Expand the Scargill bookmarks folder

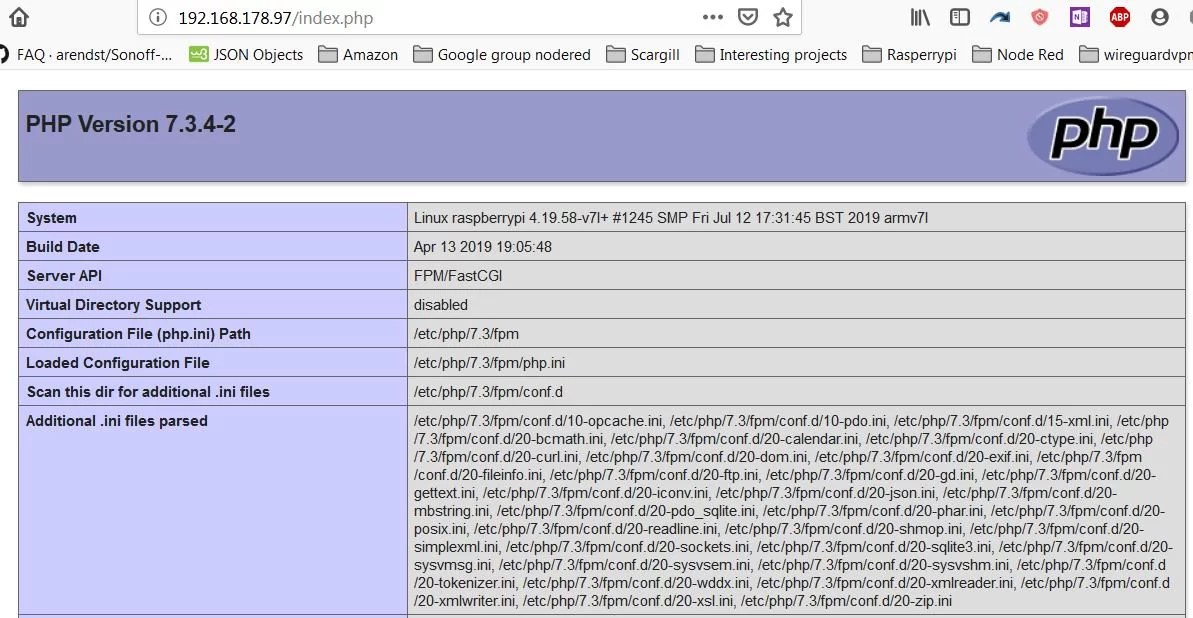coord(643,55)
